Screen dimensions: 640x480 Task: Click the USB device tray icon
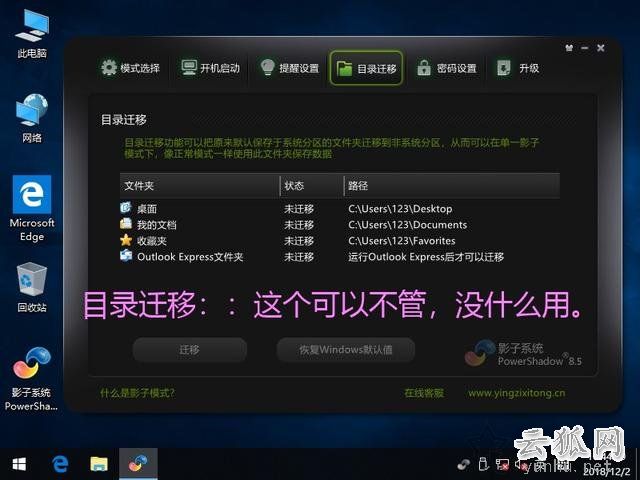(x=483, y=464)
